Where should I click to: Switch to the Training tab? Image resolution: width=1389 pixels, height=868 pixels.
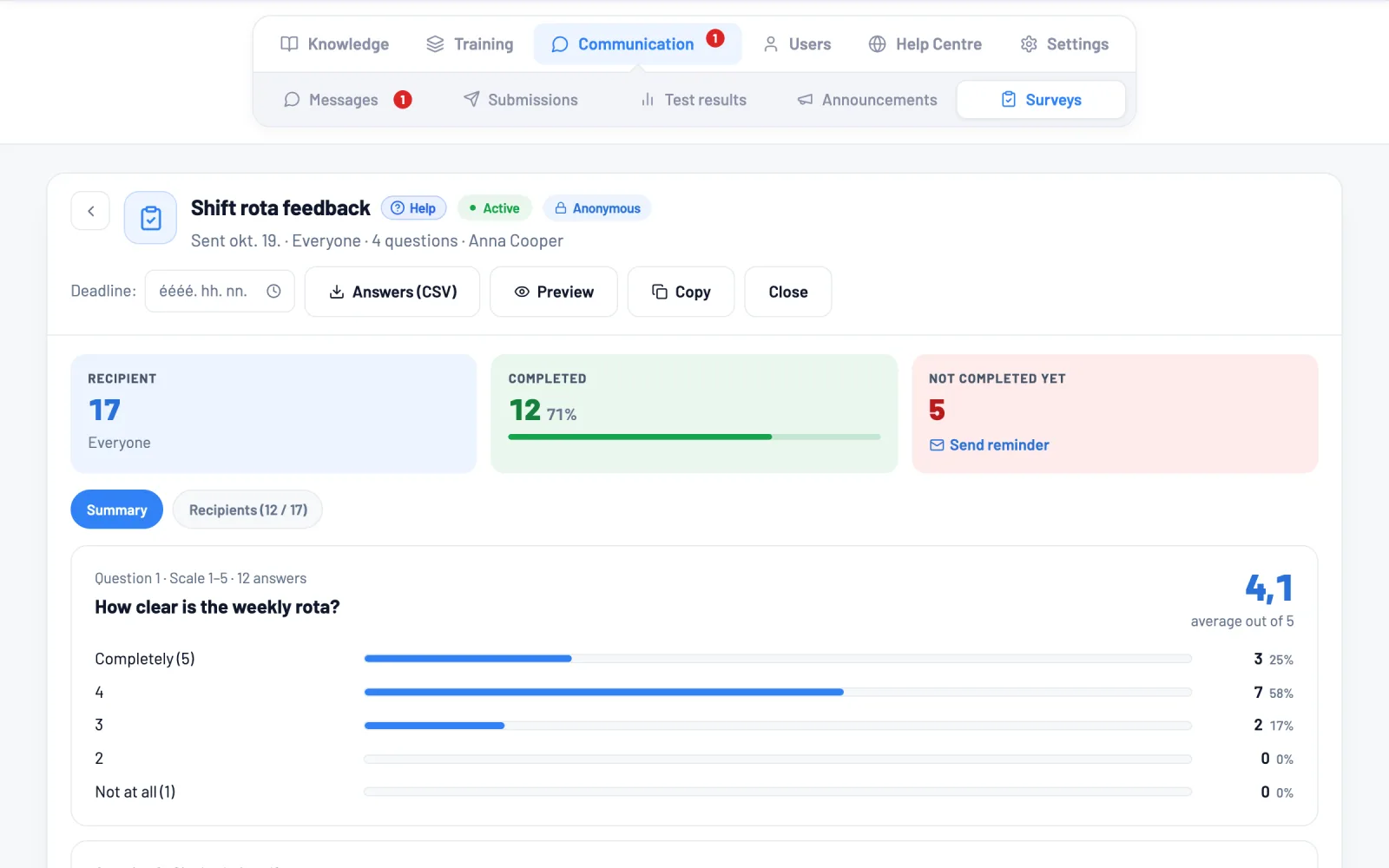(x=470, y=44)
